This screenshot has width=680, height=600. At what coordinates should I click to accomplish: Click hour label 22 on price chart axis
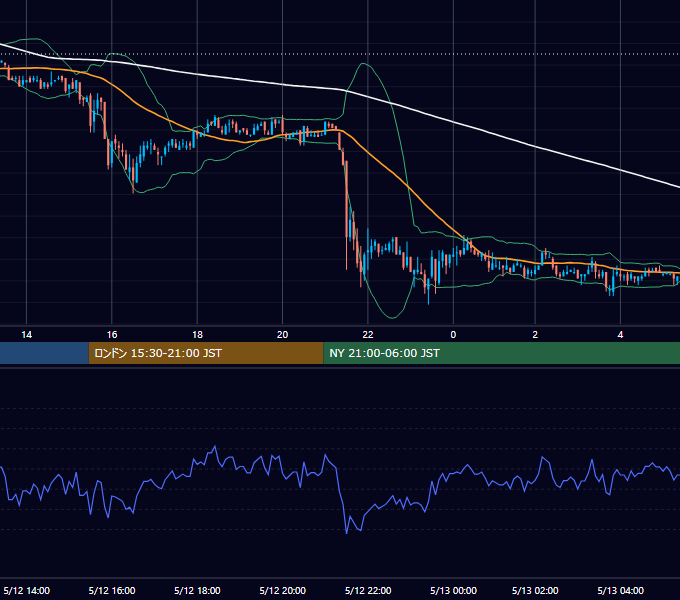coord(368,334)
